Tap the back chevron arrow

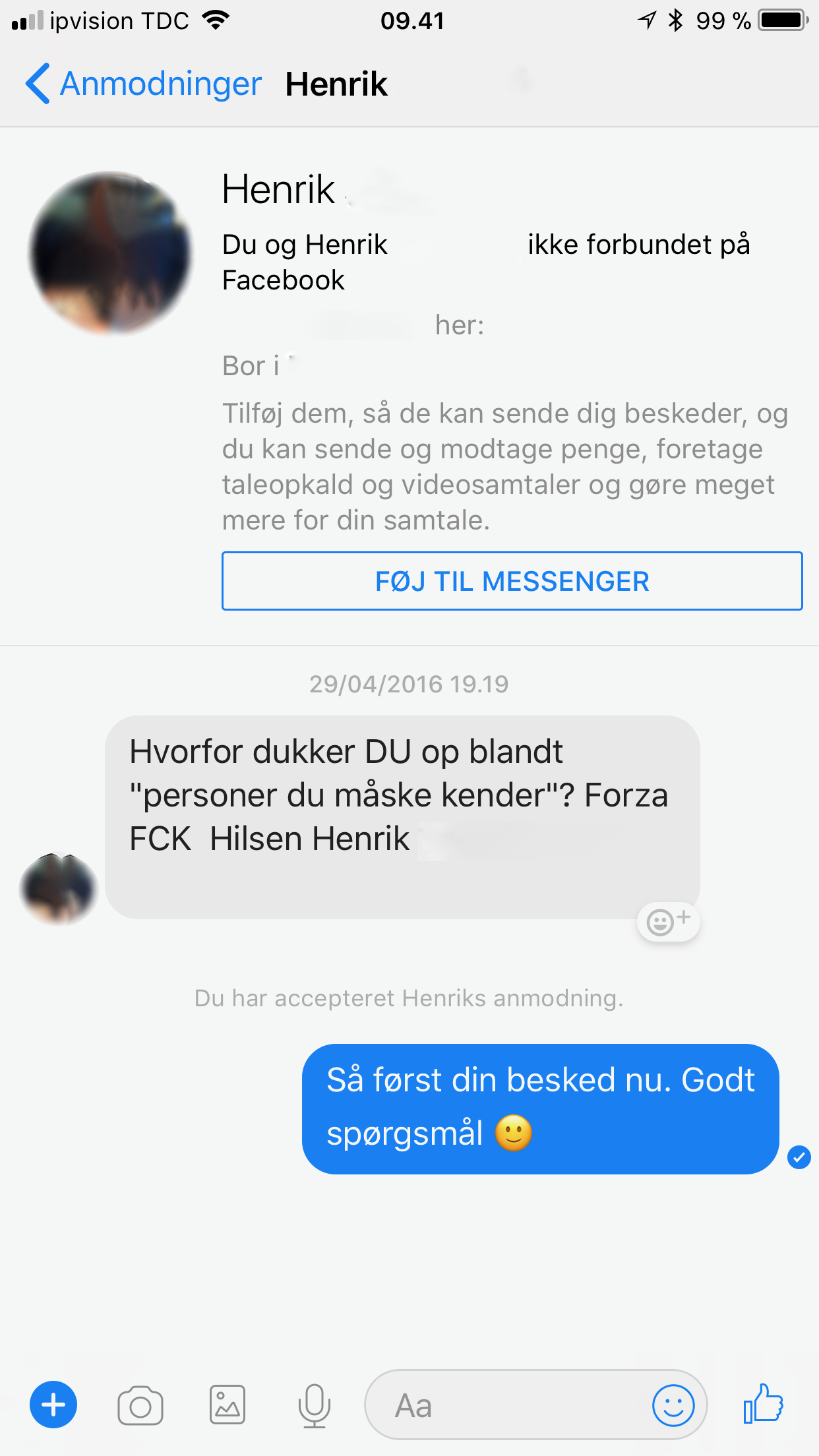click(38, 84)
